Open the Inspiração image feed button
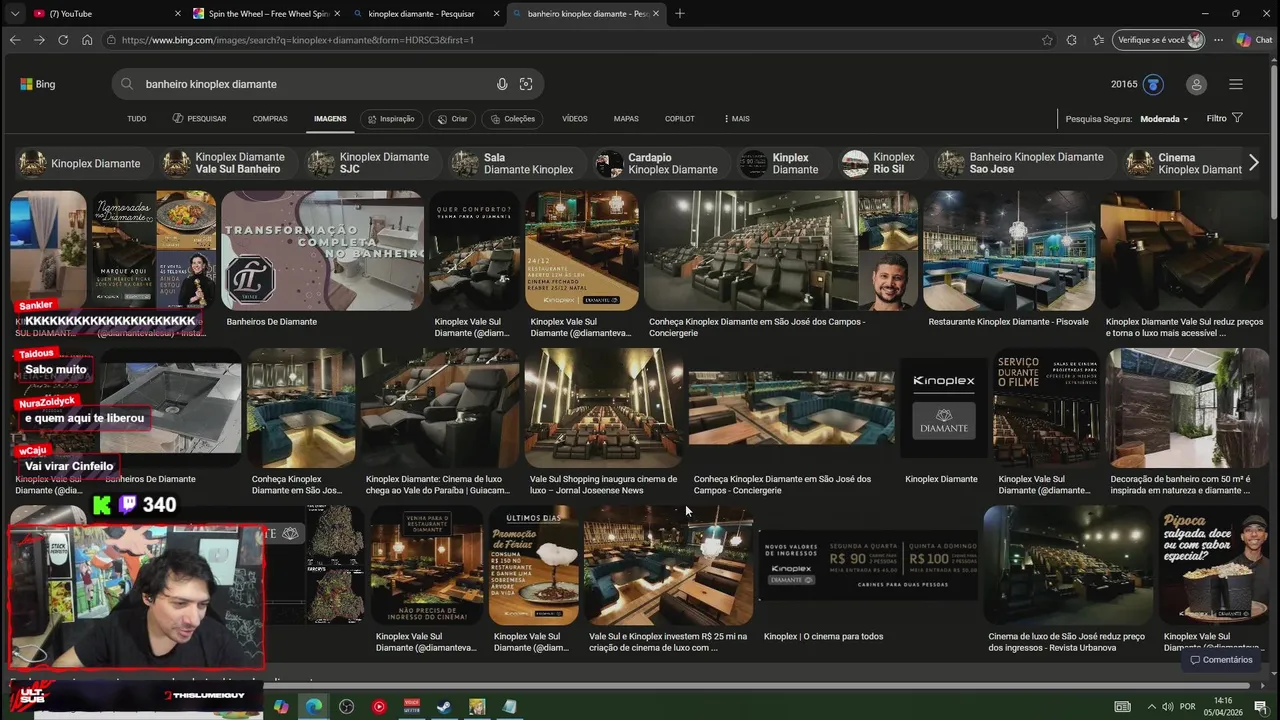This screenshot has height=720, width=1280. 390,119
